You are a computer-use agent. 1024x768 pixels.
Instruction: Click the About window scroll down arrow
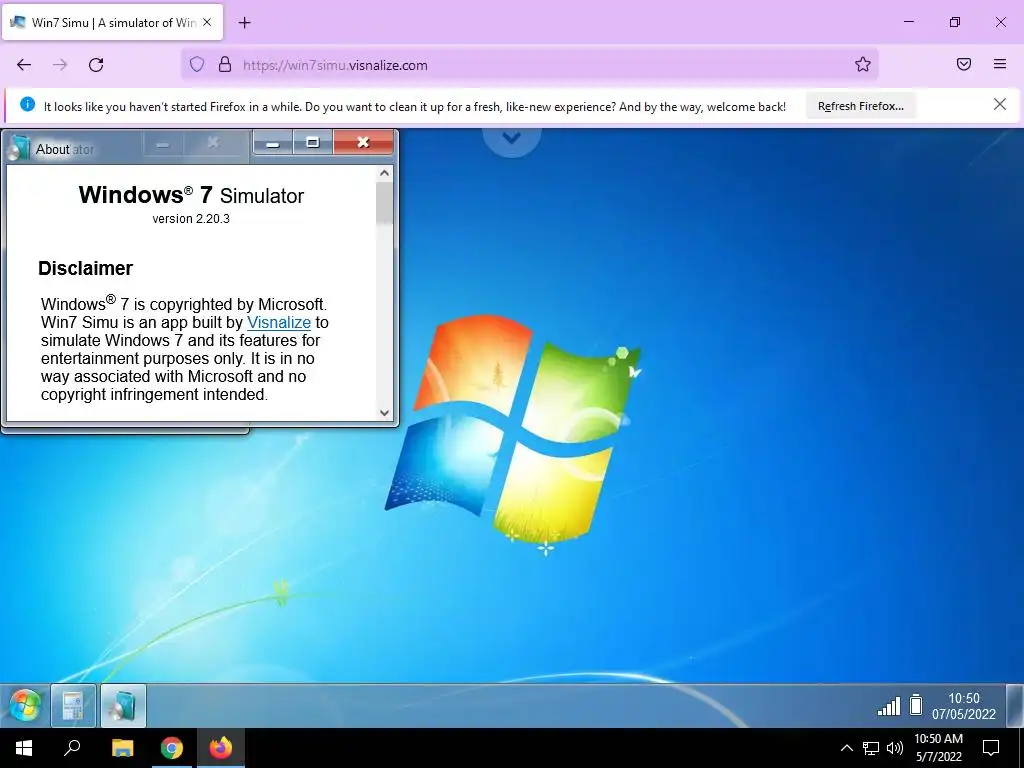pos(384,413)
